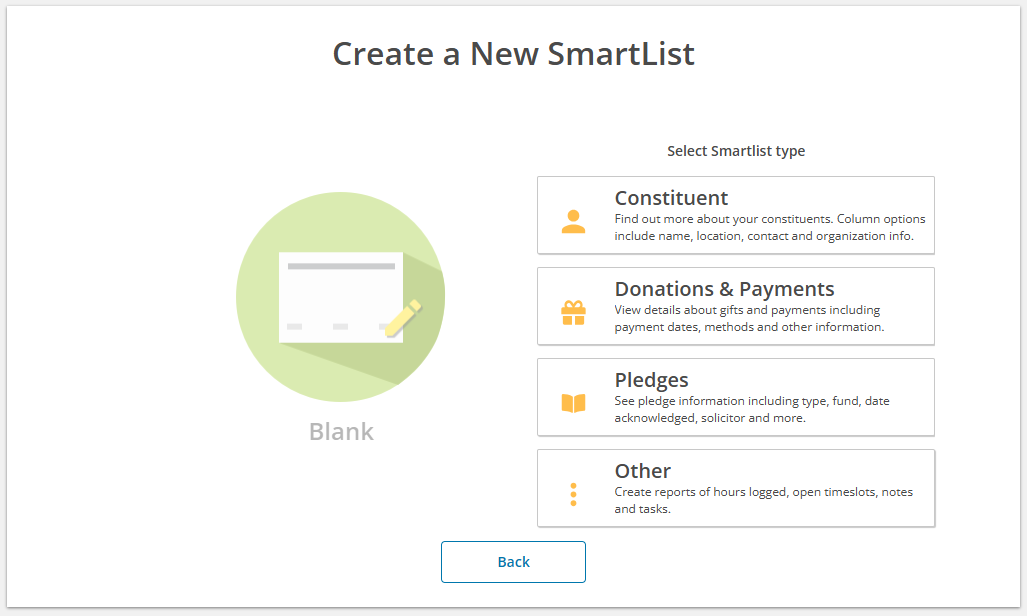Click description about hours logged reports
Image resolution: width=1027 pixels, height=616 pixels.
764,500
